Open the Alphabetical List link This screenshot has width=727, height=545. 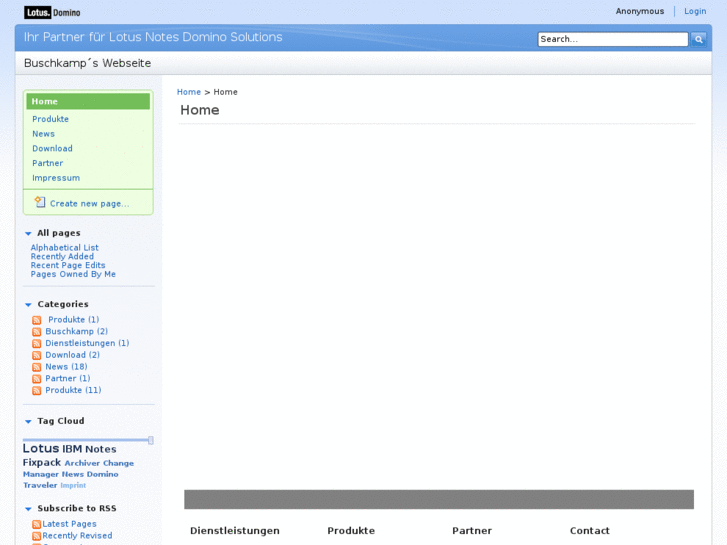pyautogui.click(x=64, y=248)
